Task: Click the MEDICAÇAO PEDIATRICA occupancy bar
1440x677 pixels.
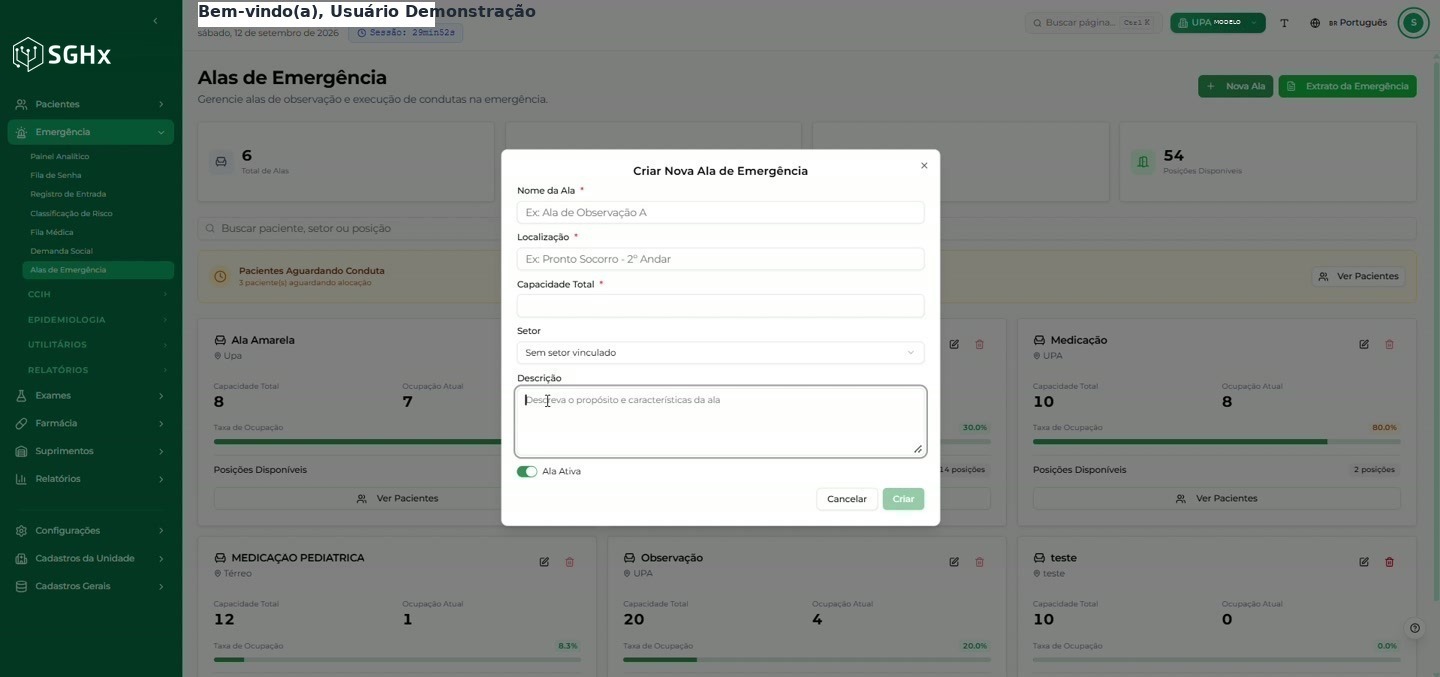Action: coord(397,660)
